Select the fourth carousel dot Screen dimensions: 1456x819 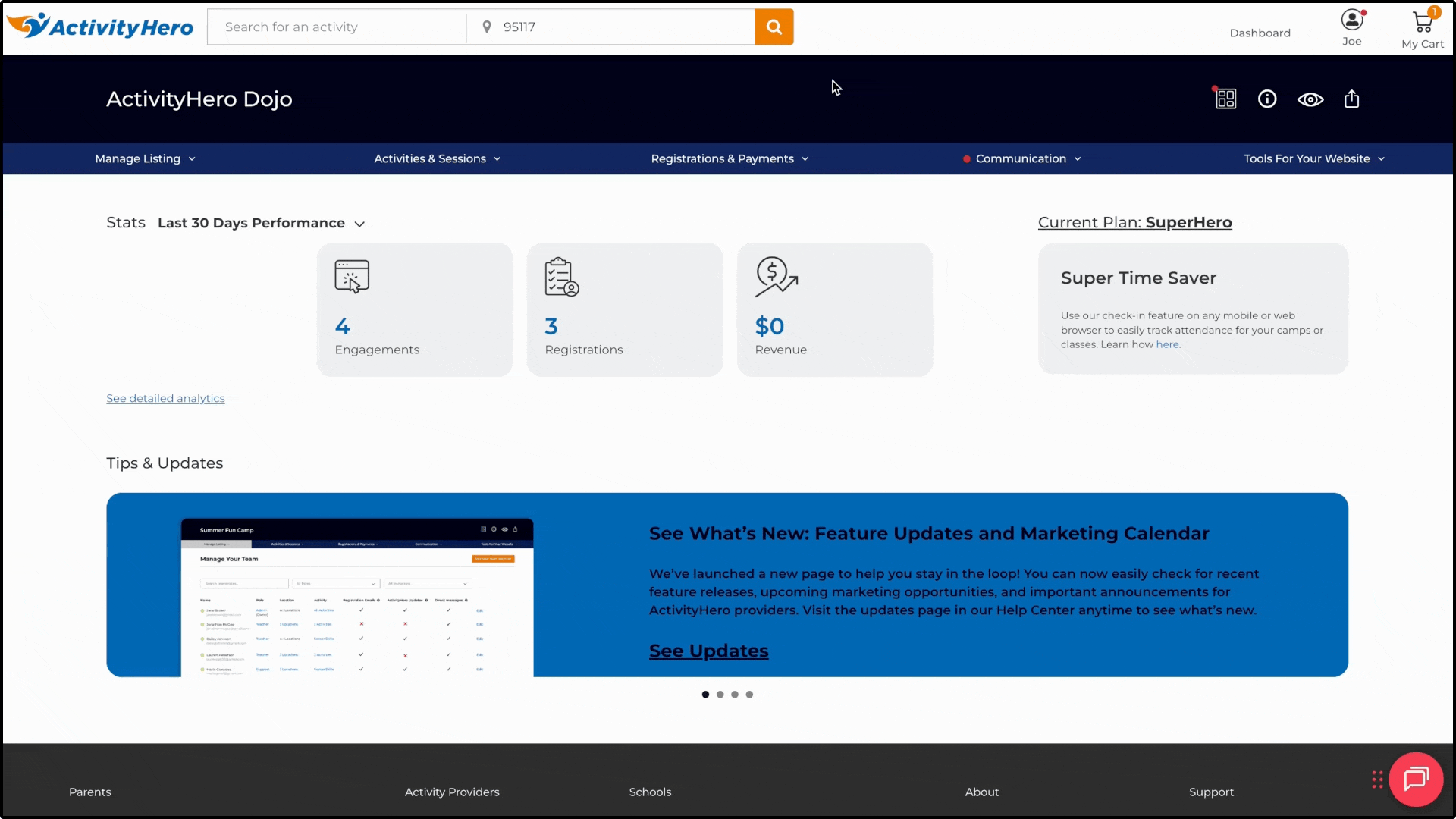click(749, 695)
